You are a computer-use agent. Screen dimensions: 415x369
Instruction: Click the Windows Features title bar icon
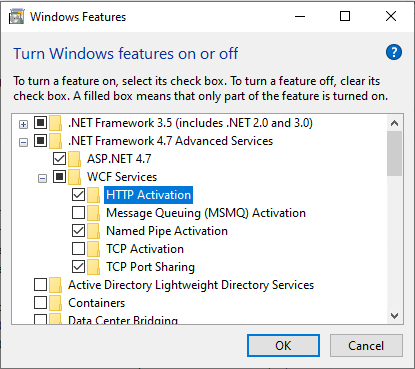pos(17,17)
